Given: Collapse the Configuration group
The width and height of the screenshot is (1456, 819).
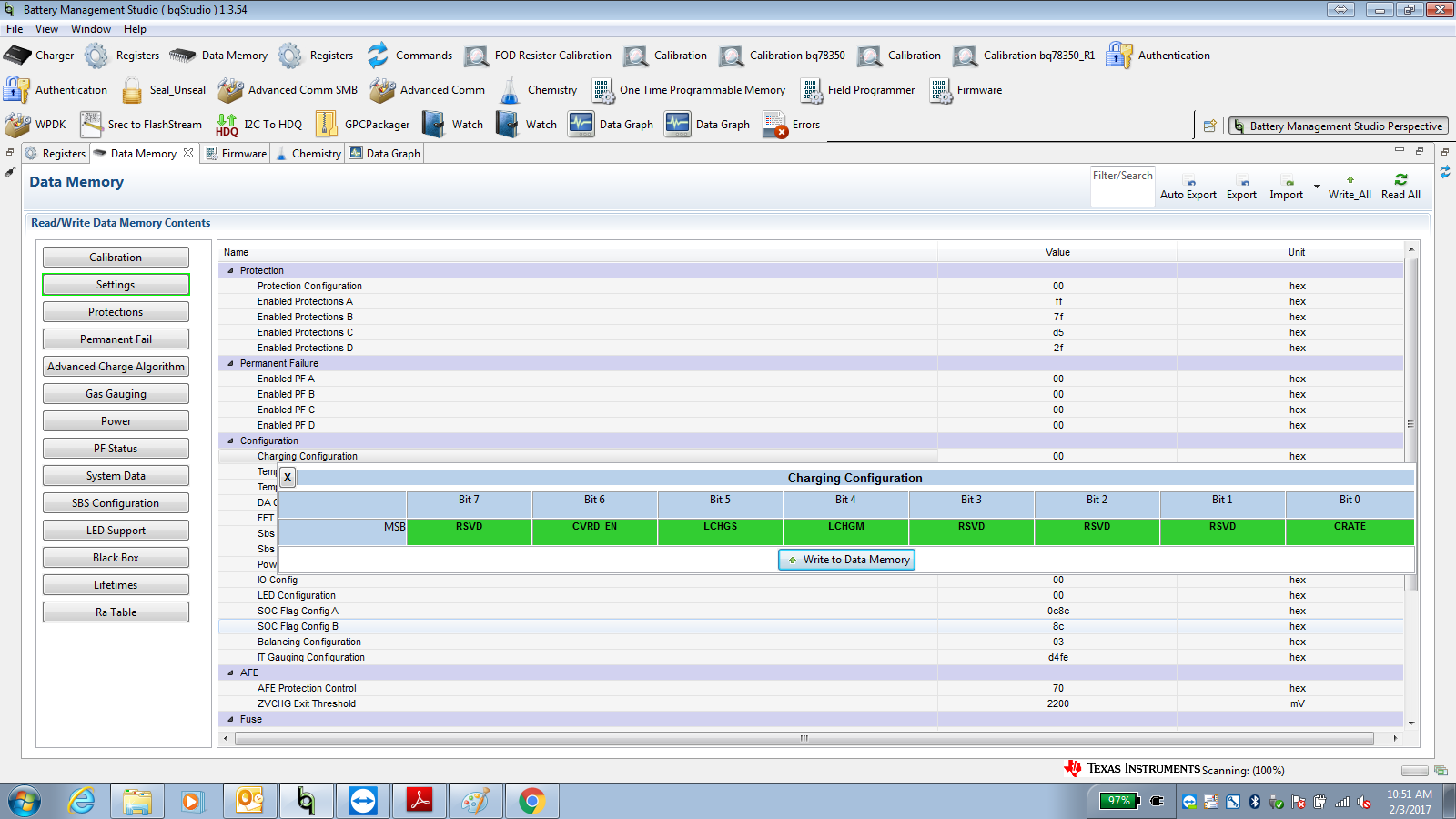Looking at the screenshot, I should pos(230,441).
